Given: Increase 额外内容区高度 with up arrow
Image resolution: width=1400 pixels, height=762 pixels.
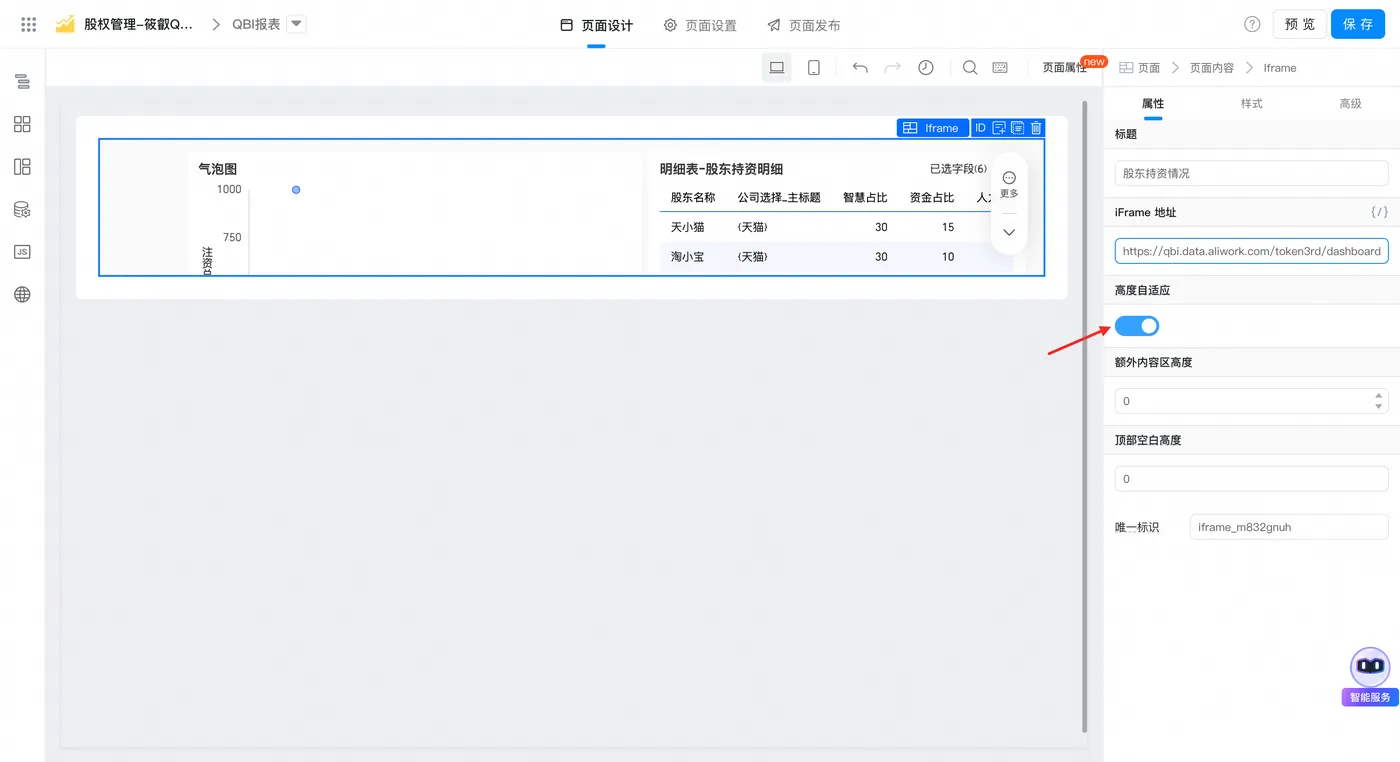Looking at the screenshot, I should point(1379,396).
